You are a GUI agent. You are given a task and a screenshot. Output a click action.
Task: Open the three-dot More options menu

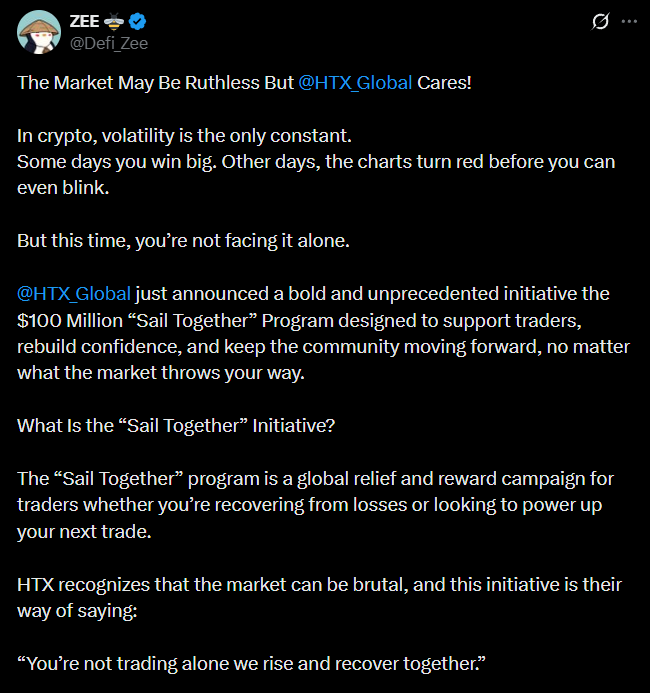click(628, 21)
